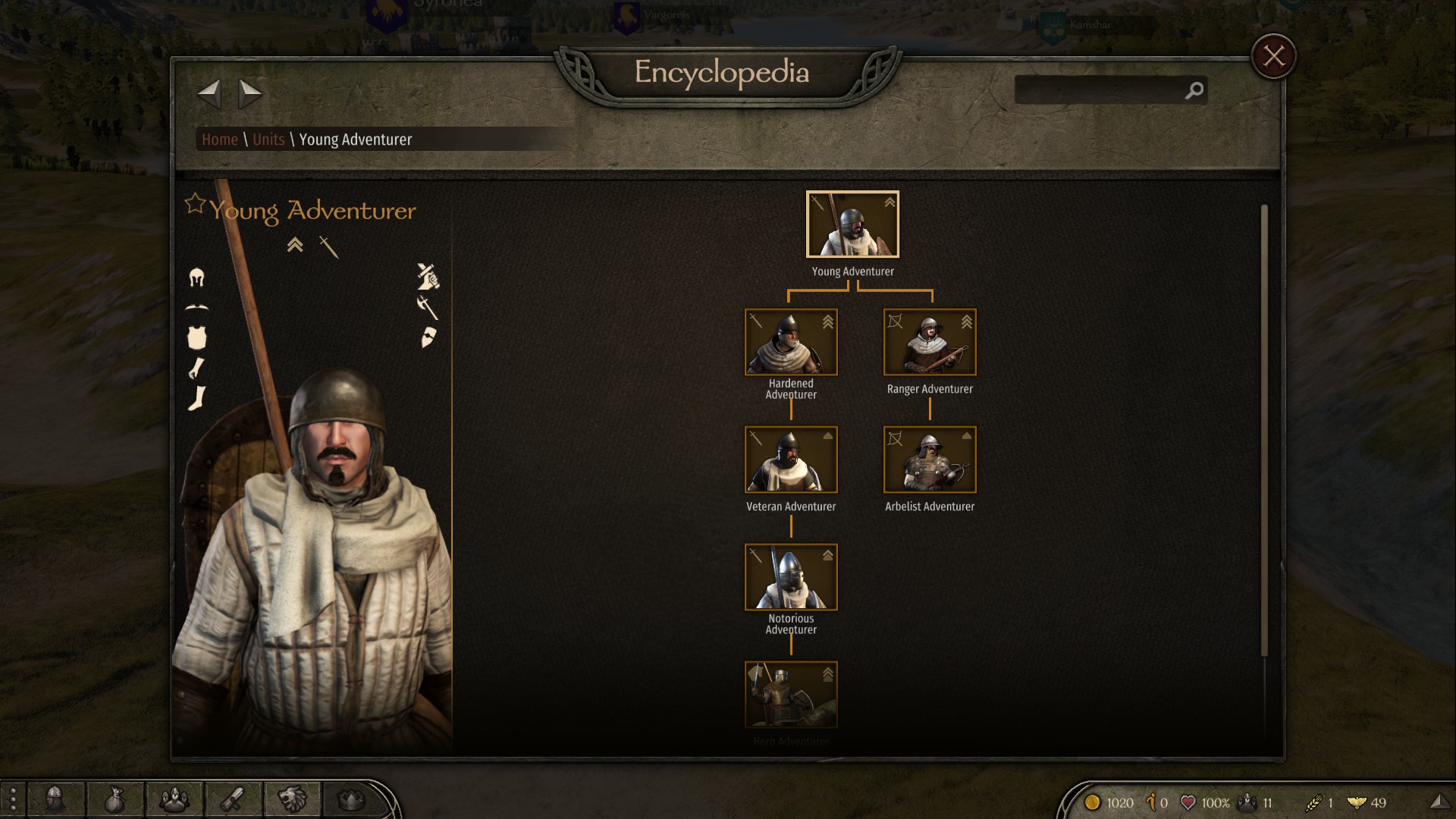Open the Clan lion icon
The image size is (1456, 819).
[x=292, y=799]
